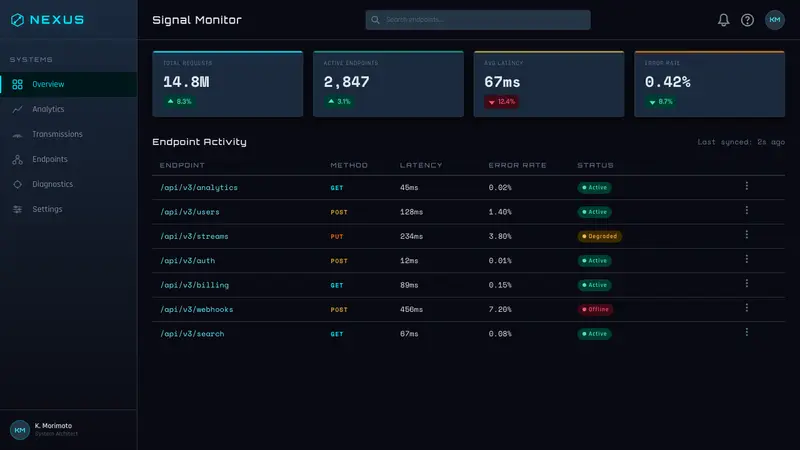
Task: Click Offline status badge for webhooks
Action: [x=595, y=309]
